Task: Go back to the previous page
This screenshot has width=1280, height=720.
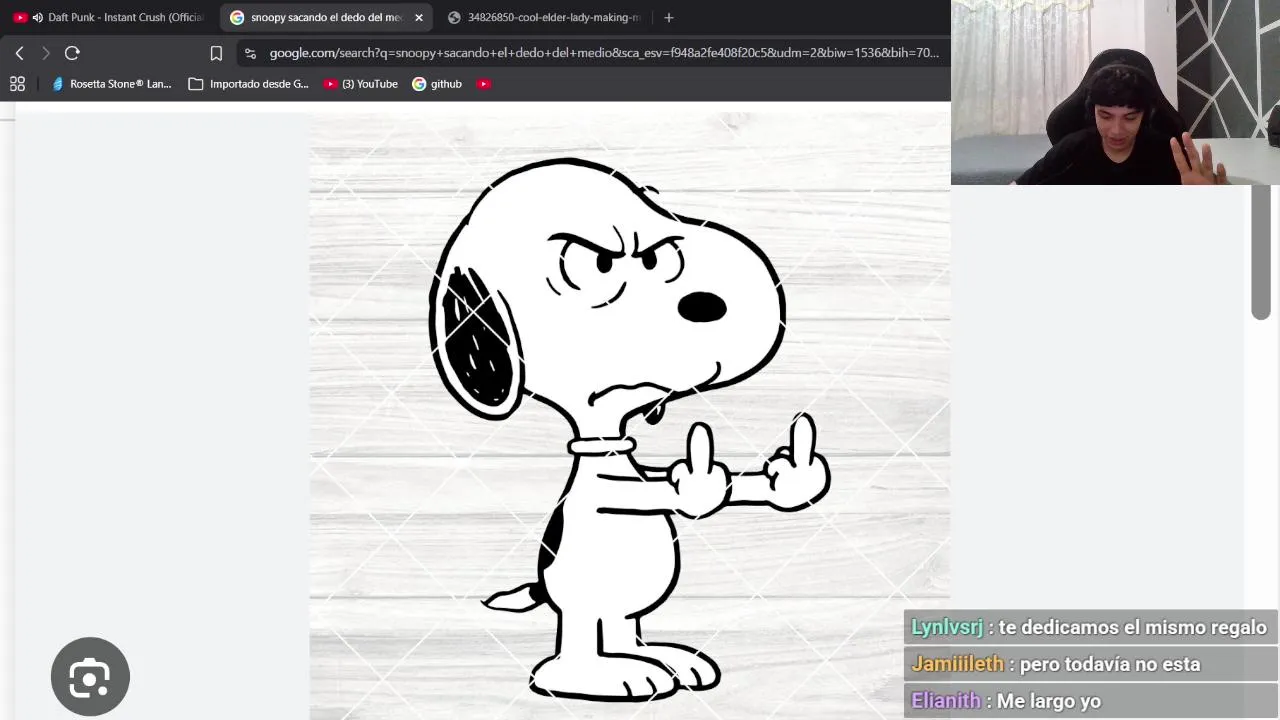Action: pos(19,53)
